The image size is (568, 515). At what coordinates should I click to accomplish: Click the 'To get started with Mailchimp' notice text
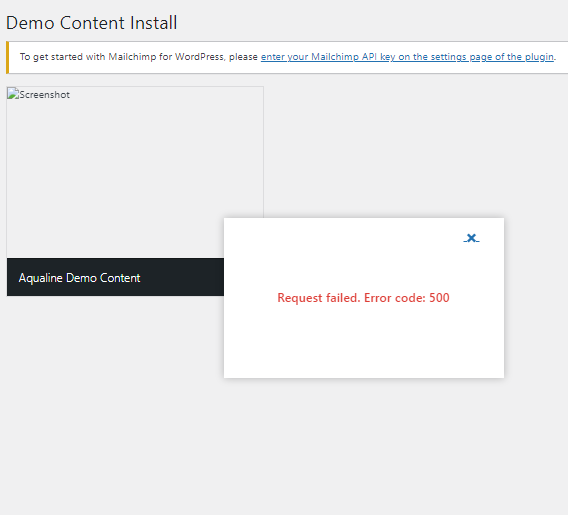coord(139,57)
